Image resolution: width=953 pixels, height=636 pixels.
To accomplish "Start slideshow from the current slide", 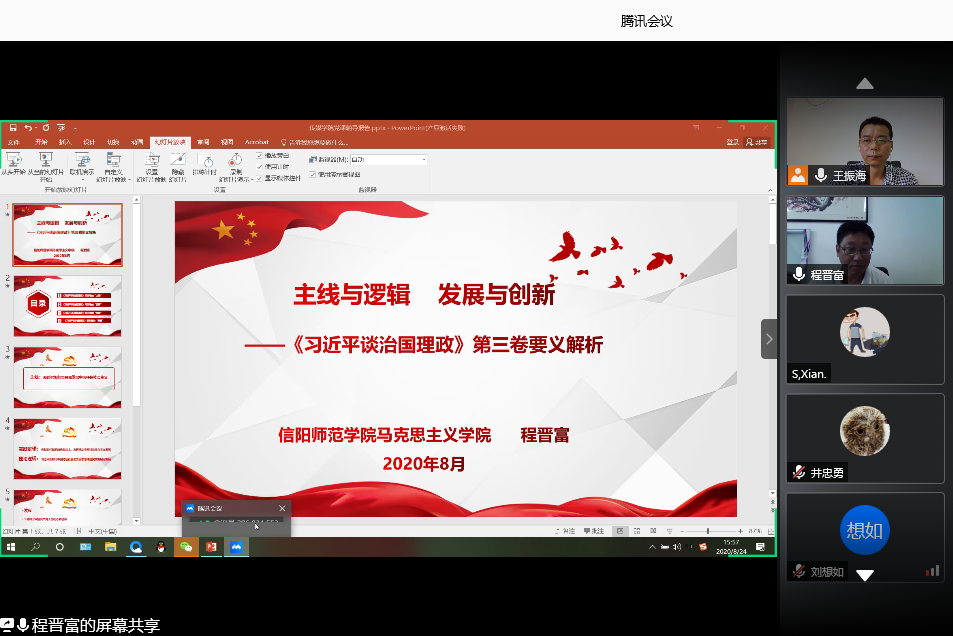I will 45,162.
